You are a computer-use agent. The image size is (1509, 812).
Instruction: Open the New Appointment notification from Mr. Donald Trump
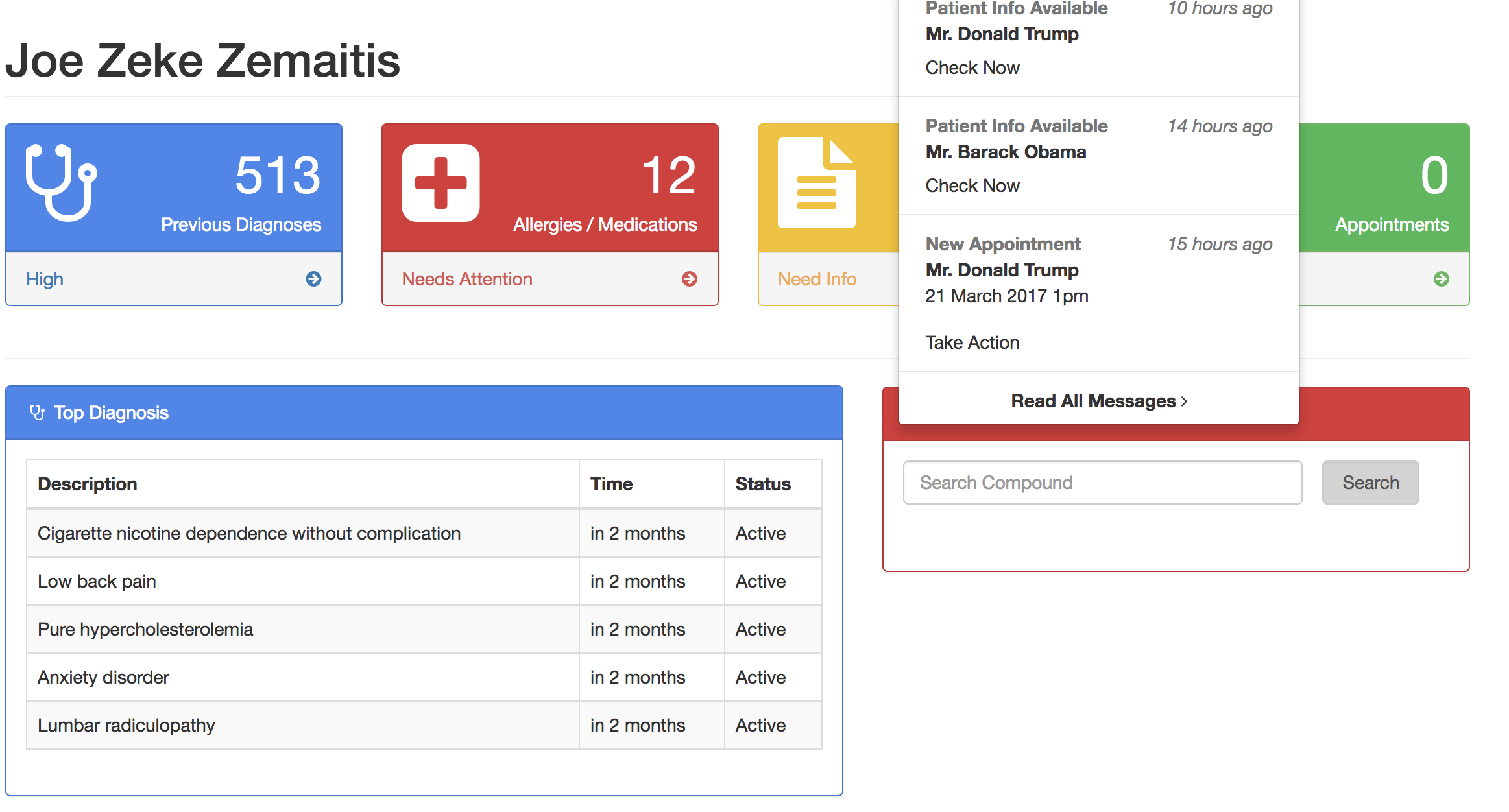click(1002, 245)
